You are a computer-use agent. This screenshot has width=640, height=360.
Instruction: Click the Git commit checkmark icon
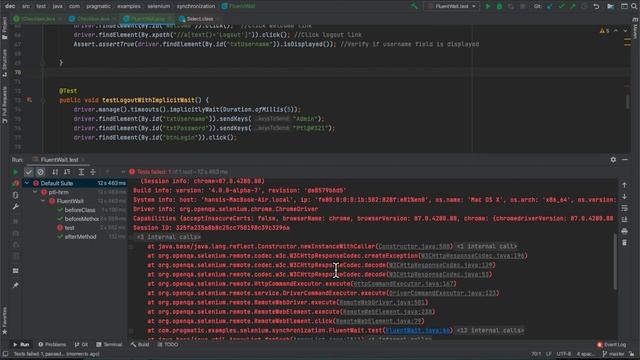click(x=562, y=6)
